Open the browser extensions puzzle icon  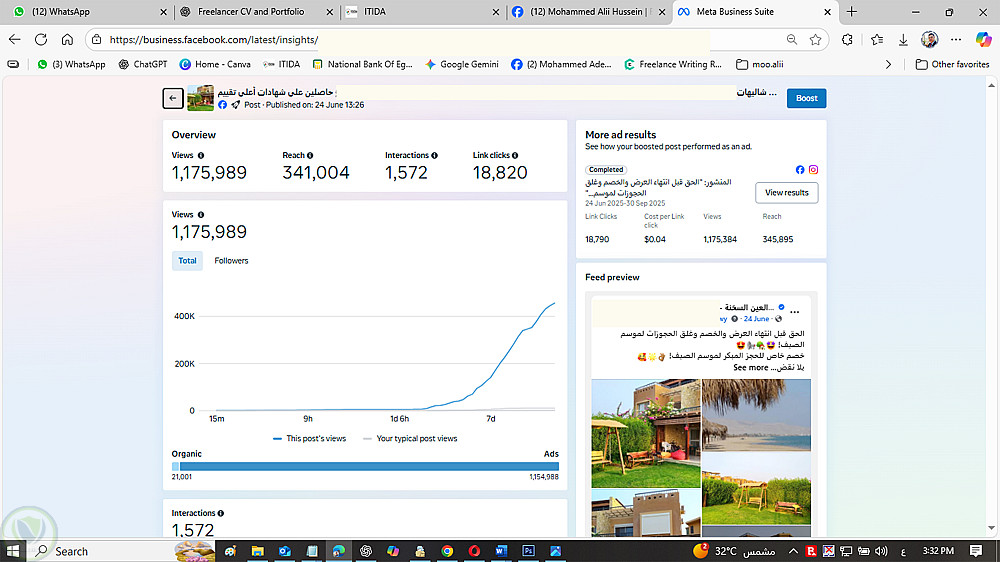pyautogui.click(x=847, y=40)
